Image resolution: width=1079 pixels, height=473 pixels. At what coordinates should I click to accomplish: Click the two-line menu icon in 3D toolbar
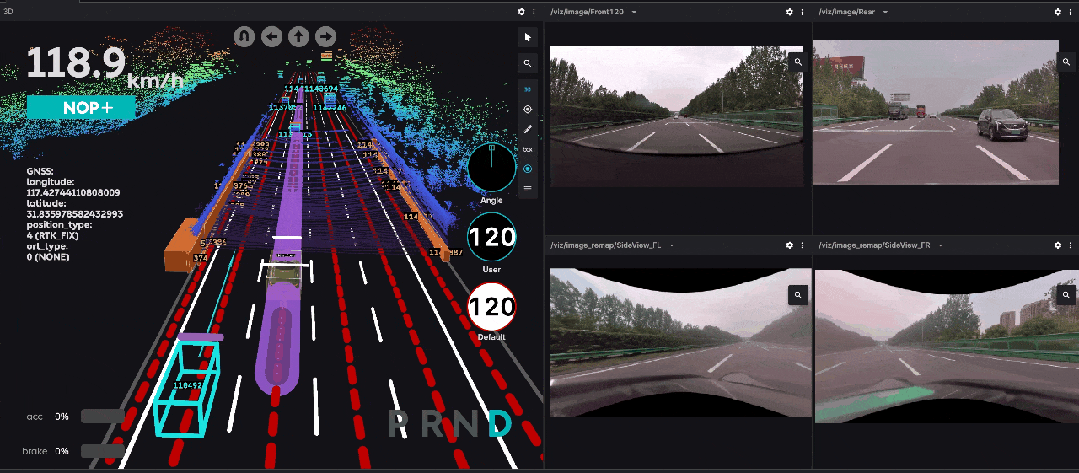coord(528,187)
